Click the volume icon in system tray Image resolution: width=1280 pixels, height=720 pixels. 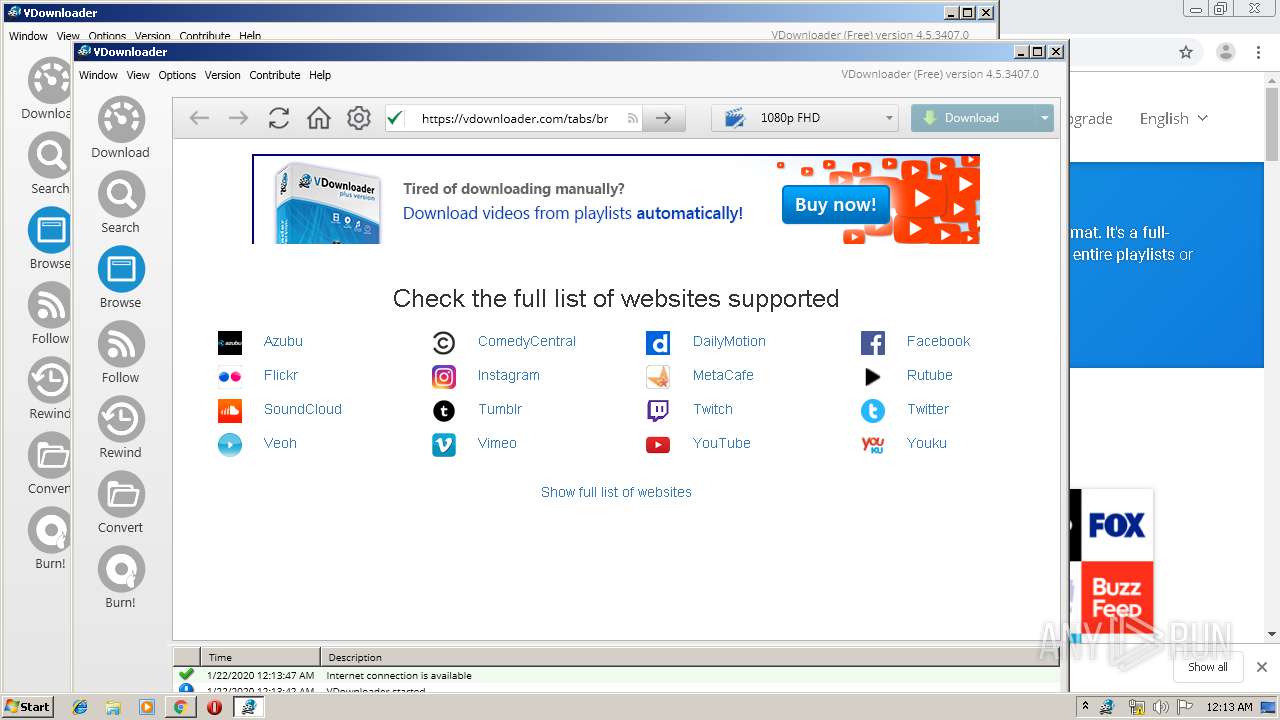click(1160, 707)
